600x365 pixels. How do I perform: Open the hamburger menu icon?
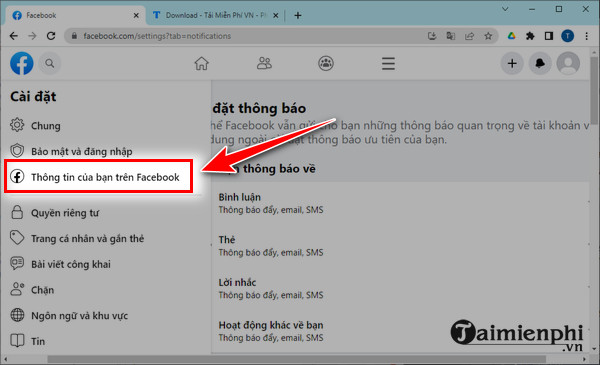coord(388,64)
